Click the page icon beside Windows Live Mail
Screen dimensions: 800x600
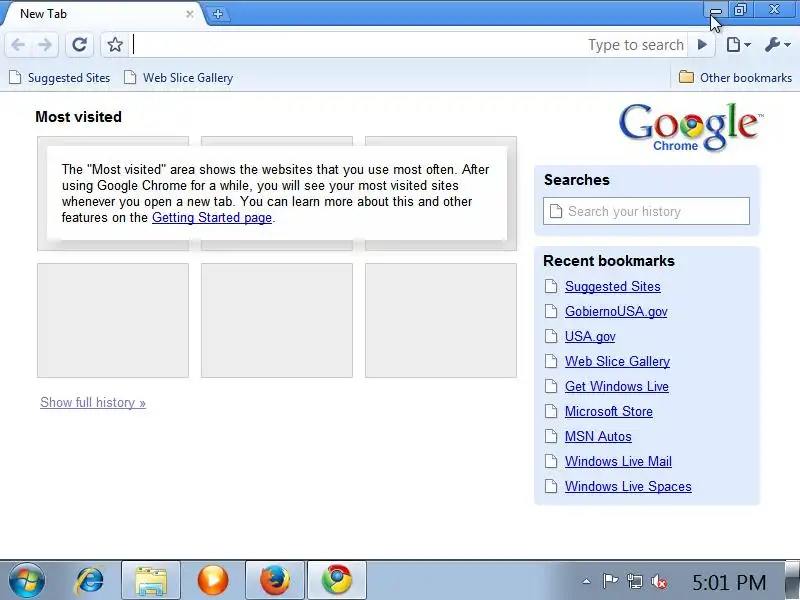(x=551, y=461)
